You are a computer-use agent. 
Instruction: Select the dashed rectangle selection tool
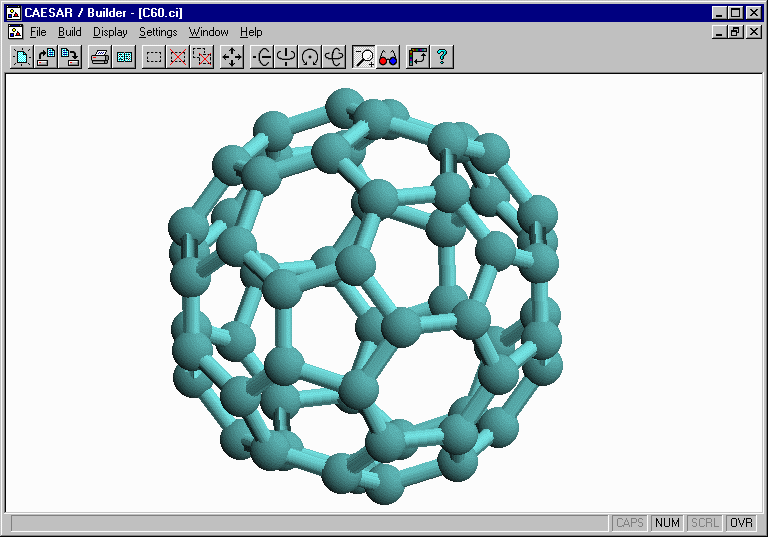[x=154, y=57]
